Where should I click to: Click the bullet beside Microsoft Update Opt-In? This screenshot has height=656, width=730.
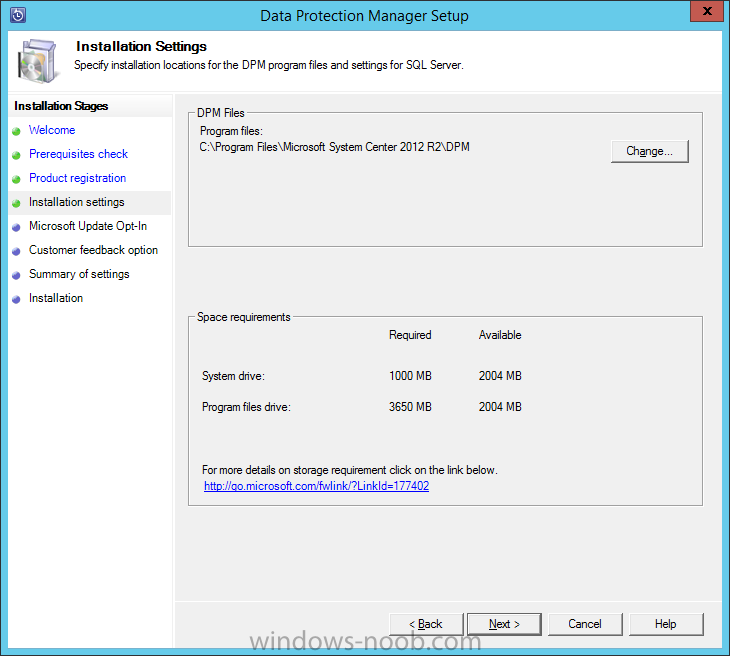16,227
